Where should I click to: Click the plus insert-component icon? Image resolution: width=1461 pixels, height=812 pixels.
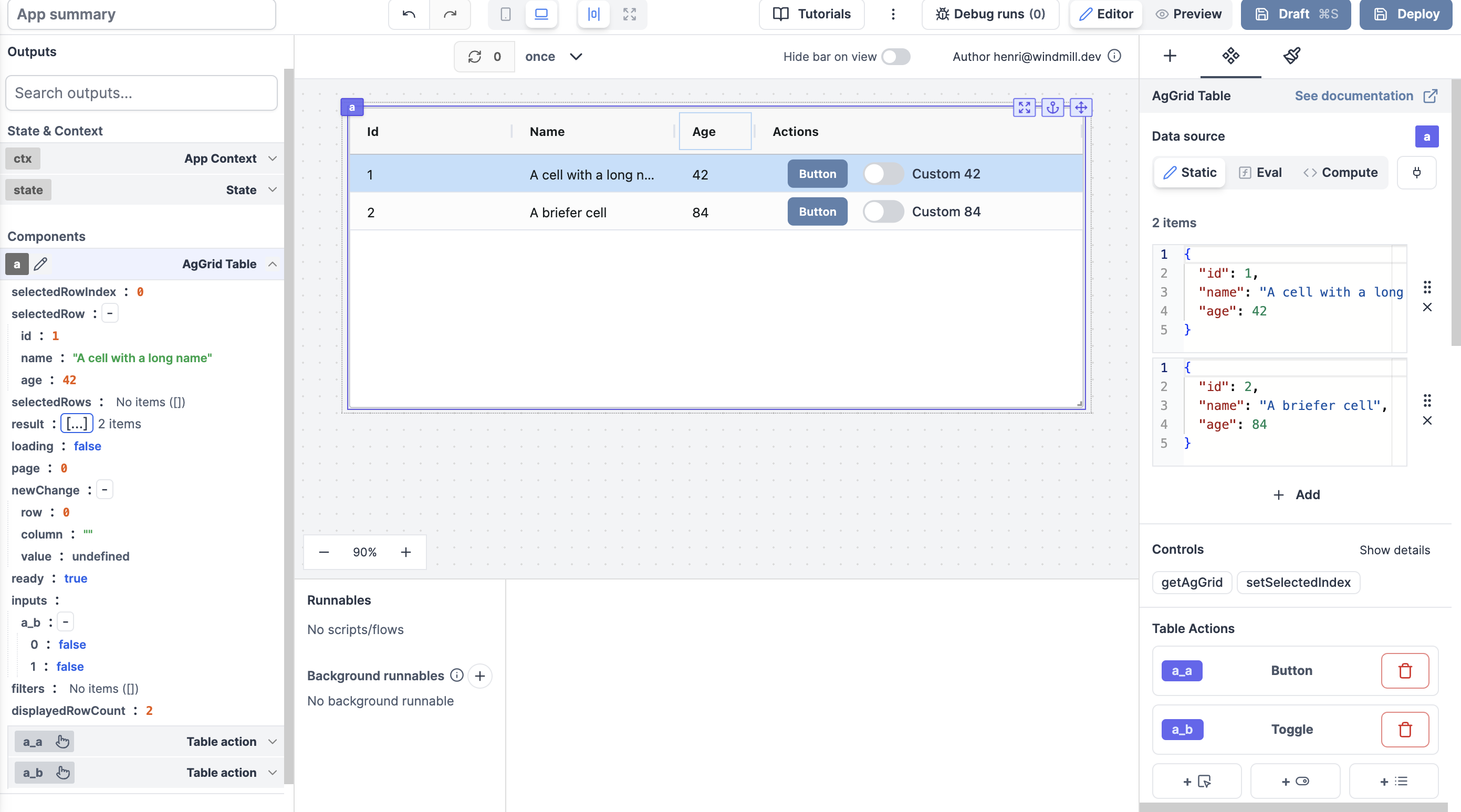[x=1170, y=56]
